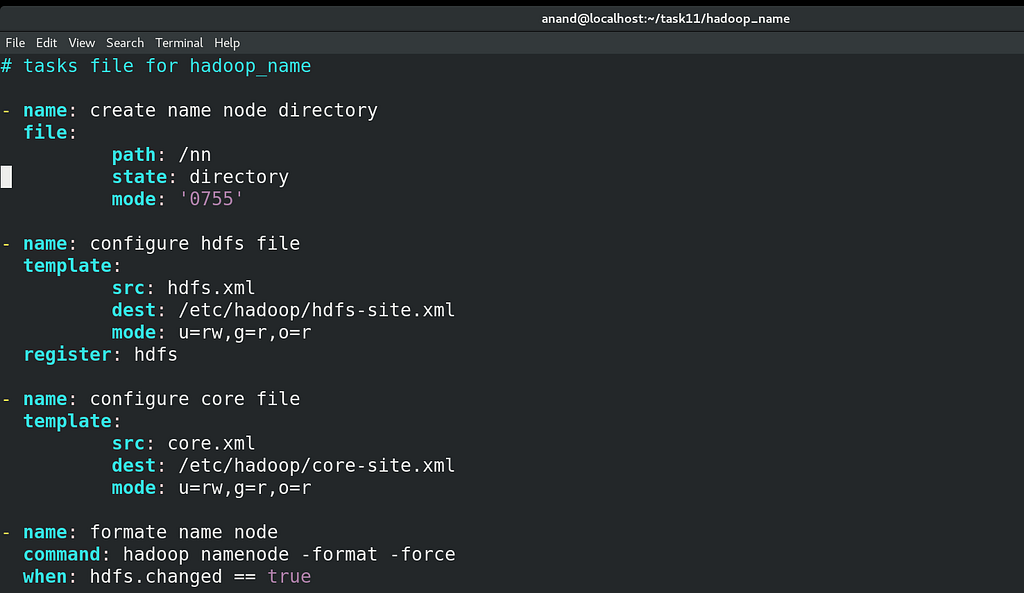The width and height of the screenshot is (1024, 593).
Task: Open the File menu
Action: (x=15, y=43)
